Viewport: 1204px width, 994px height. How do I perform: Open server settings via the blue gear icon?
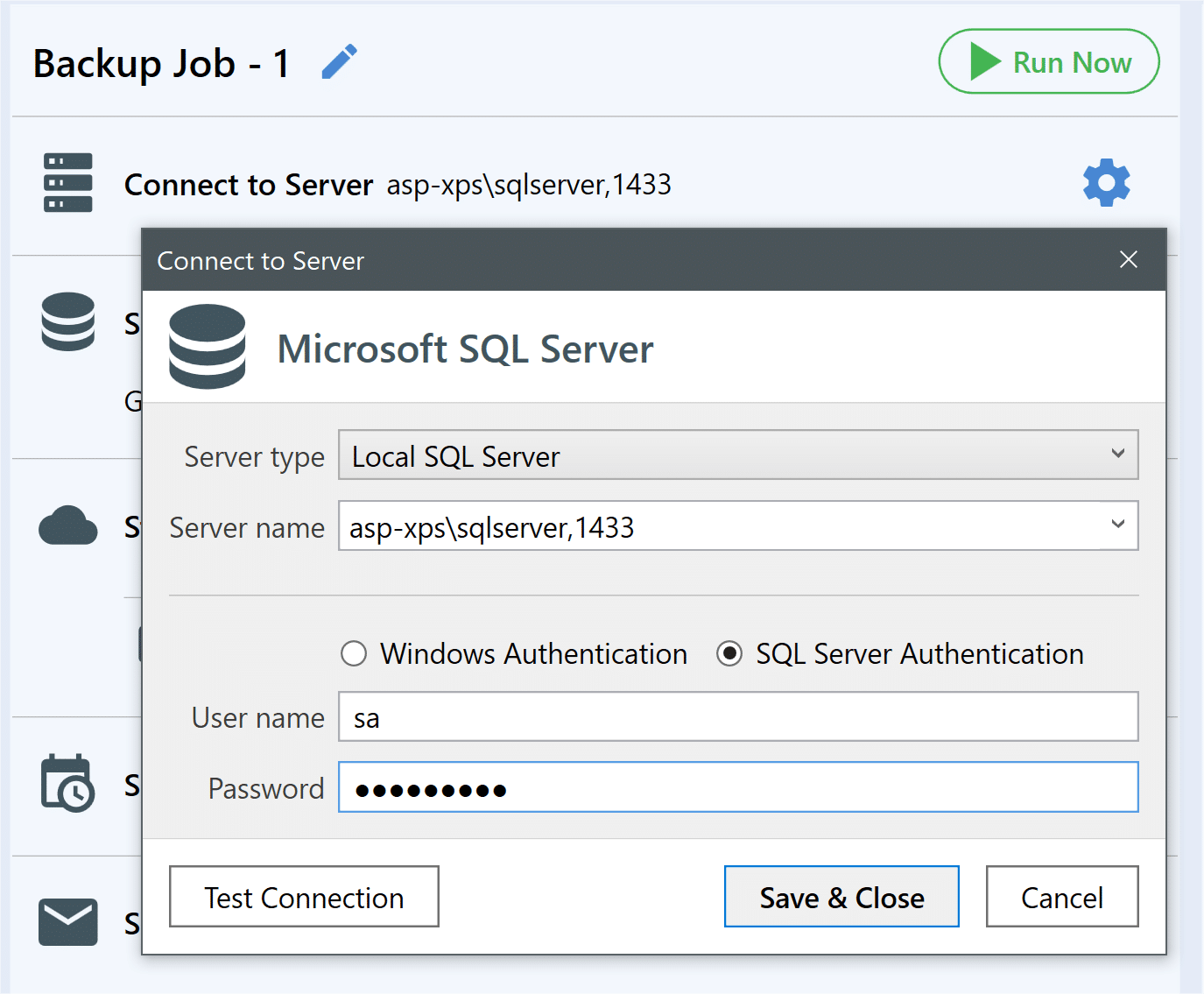pyautogui.click(x=1107, y=183)
